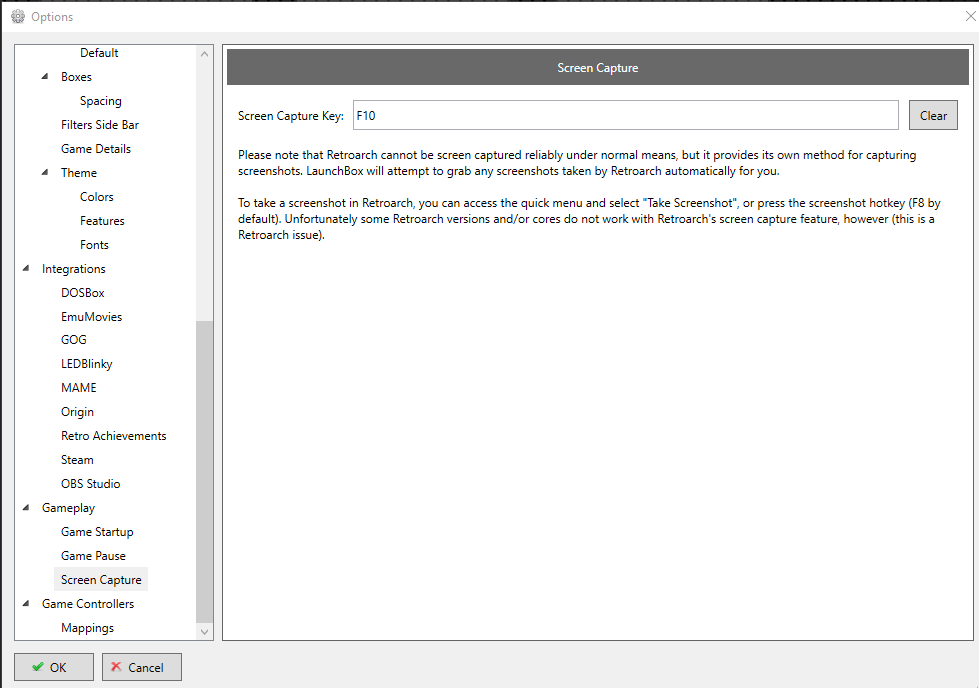Select Screen Capture in the tree

click(x=101, y=580)
